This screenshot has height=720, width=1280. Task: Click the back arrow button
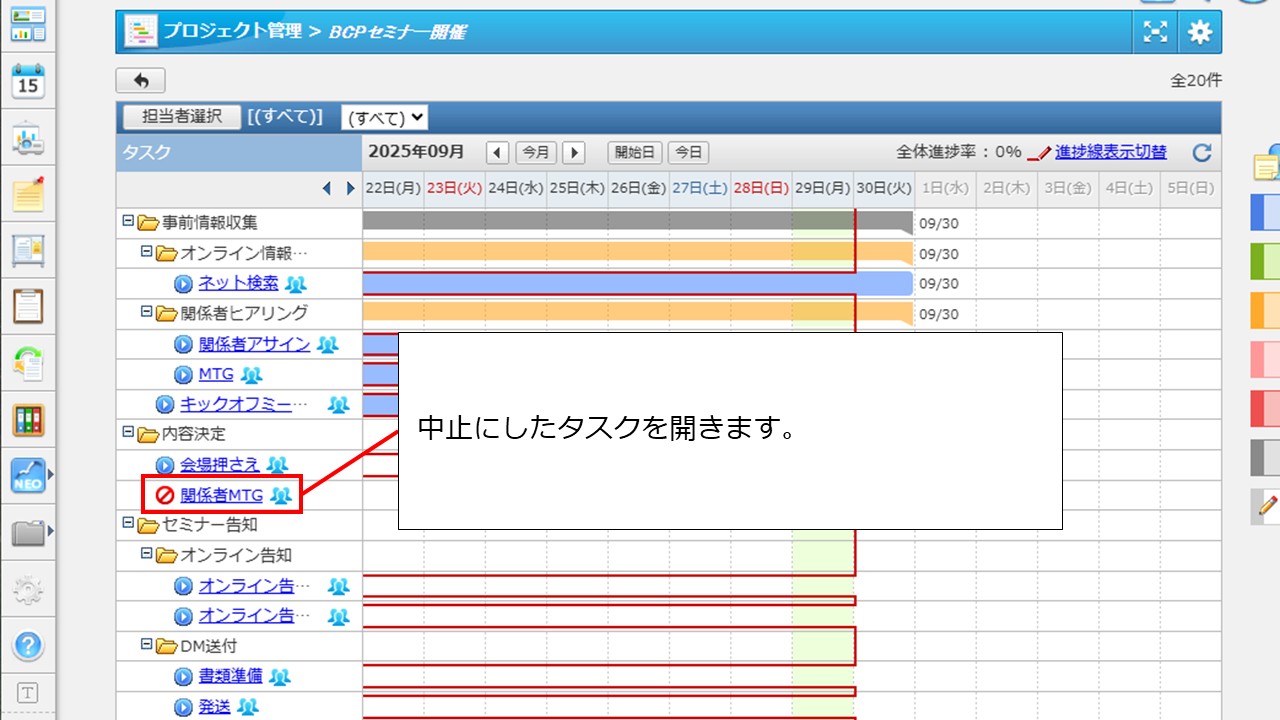coord(140,81)
